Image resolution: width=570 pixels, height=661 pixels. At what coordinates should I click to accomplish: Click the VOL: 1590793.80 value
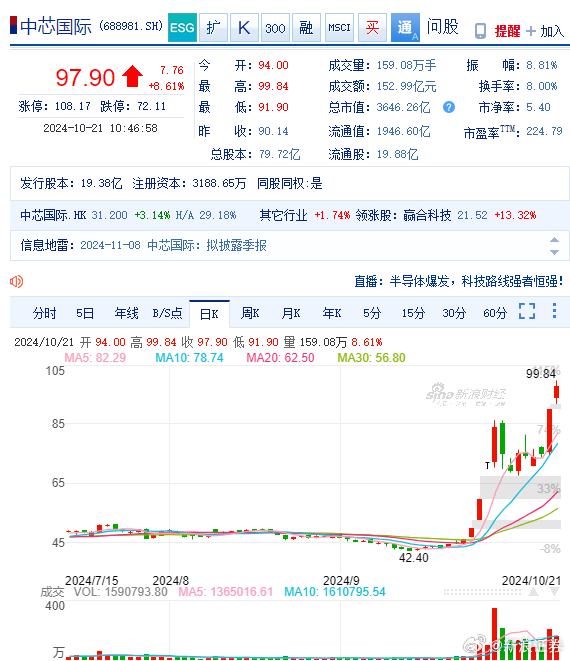tap(121, 592)
